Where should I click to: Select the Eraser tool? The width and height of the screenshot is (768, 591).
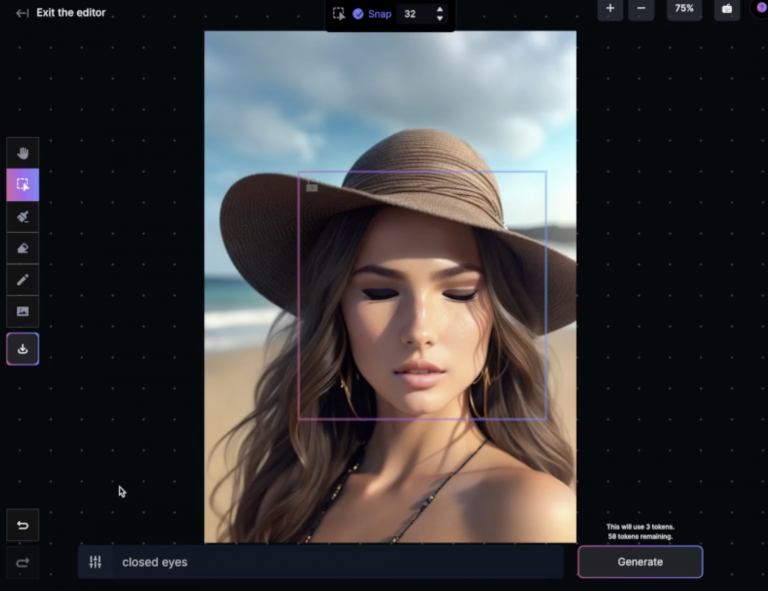click(x=22, y=248)
